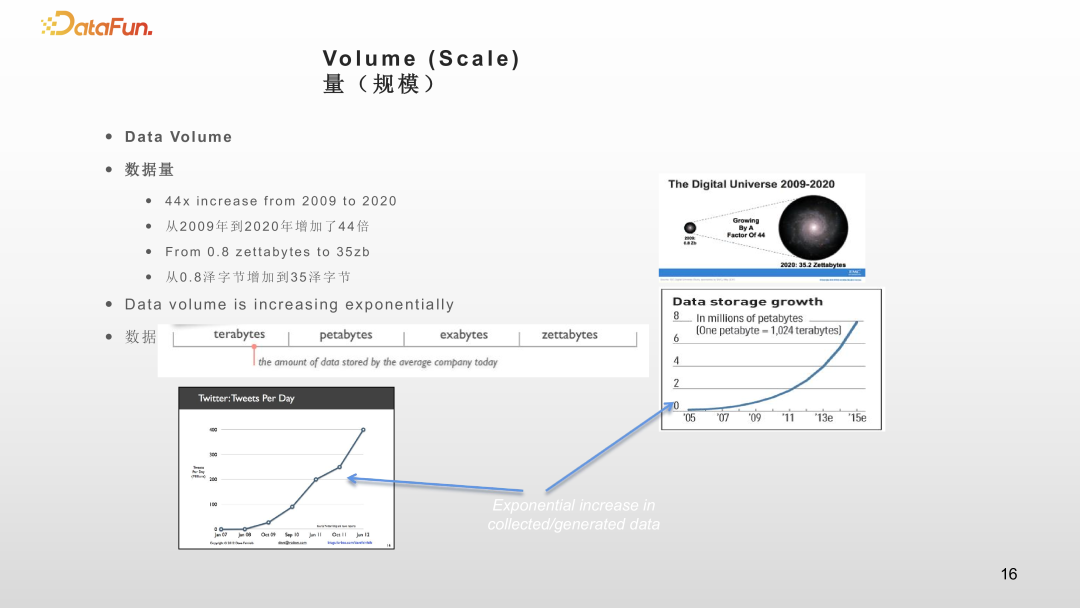
Task: Select the "Volume (Scale)" slide title
Action: [421, 59]
